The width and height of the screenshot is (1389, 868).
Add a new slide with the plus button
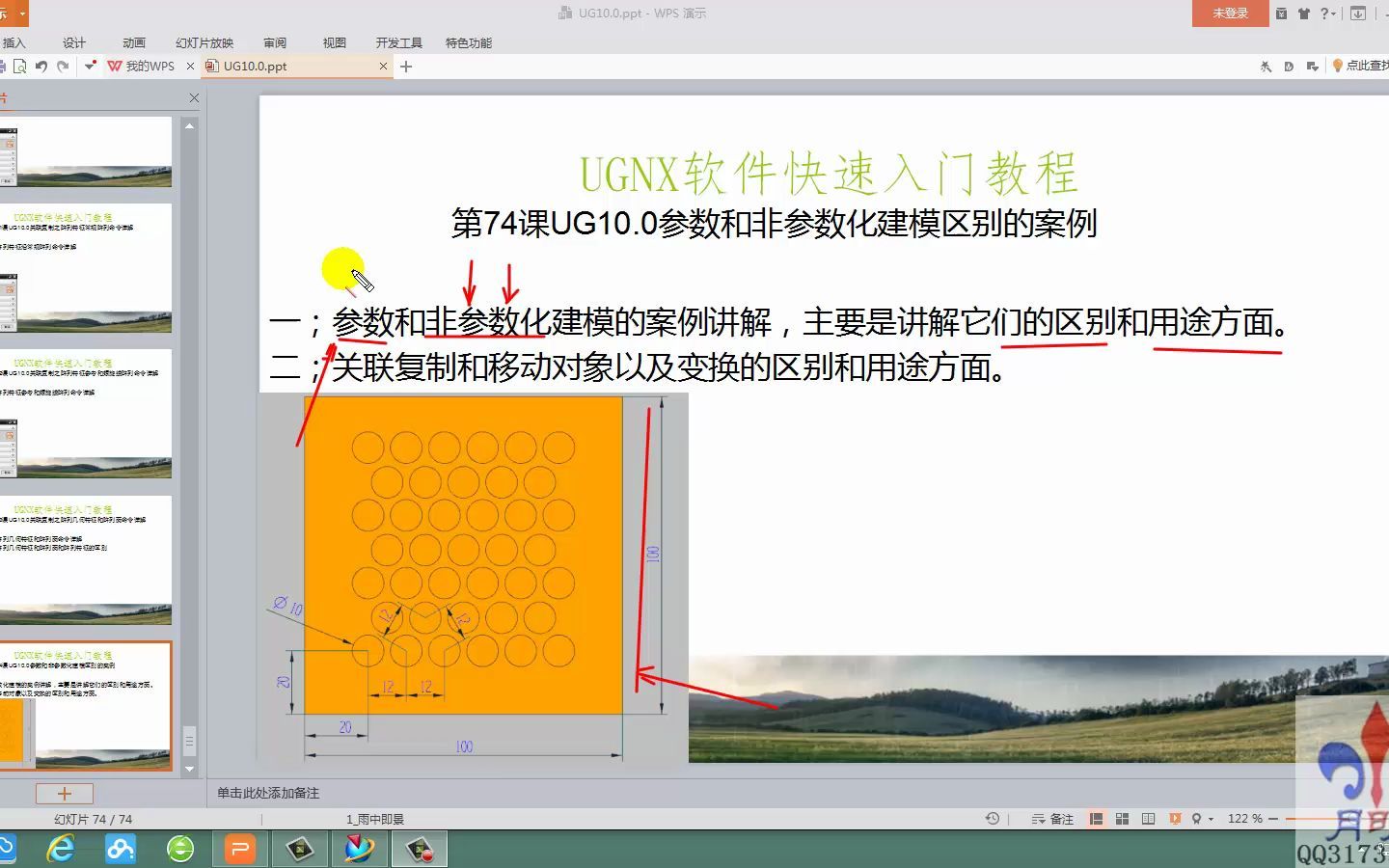pyautogui.click(x=64, y=793)
